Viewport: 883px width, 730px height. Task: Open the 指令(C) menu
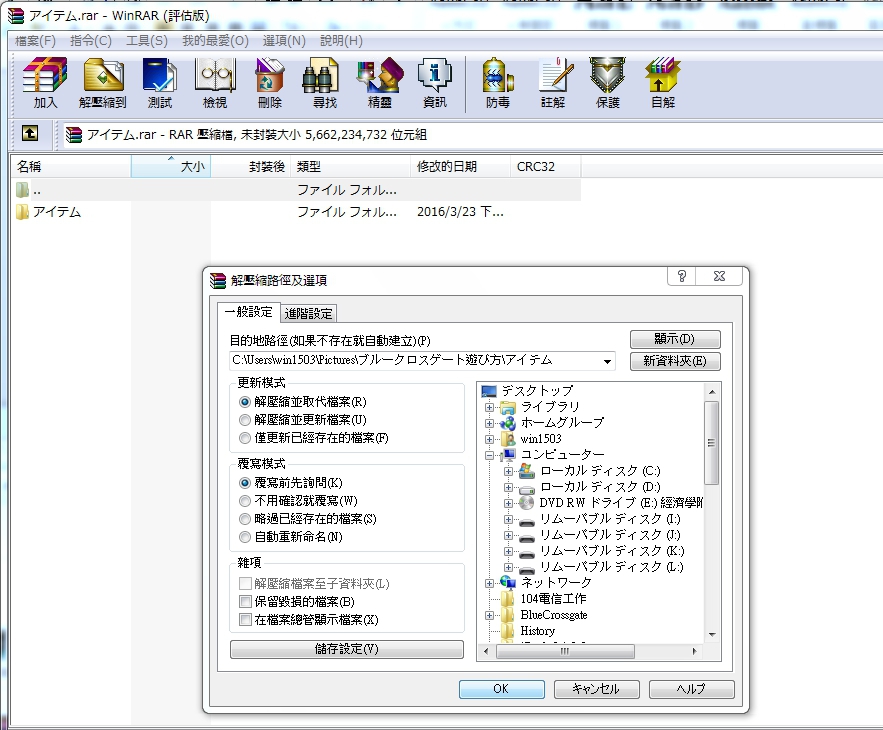[91, 41]
